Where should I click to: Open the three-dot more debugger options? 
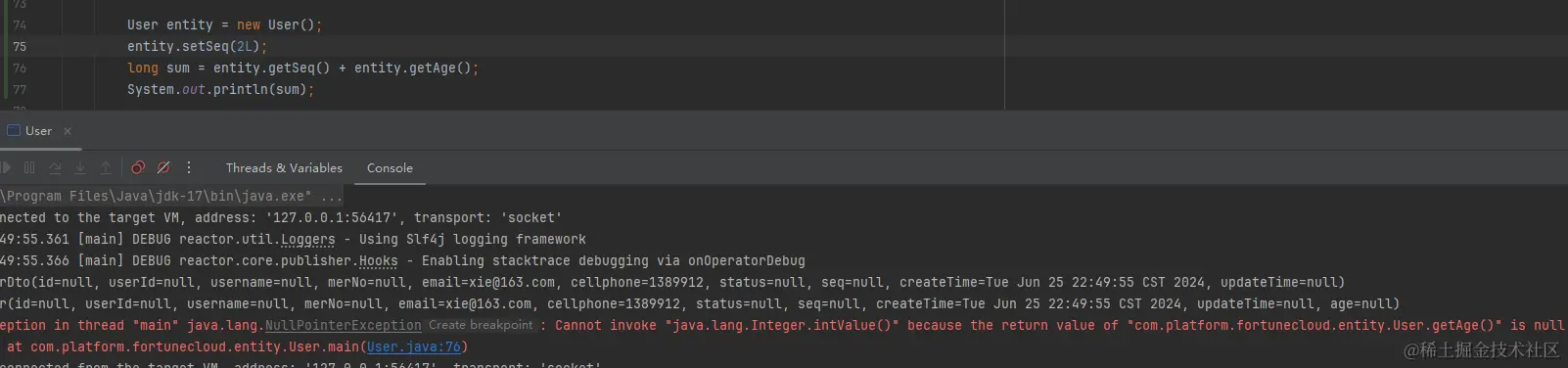tap(189, 167)
